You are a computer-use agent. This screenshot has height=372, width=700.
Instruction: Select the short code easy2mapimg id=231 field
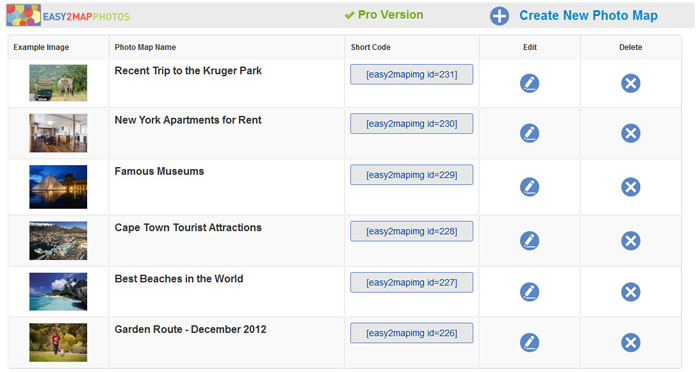point(411,75)
